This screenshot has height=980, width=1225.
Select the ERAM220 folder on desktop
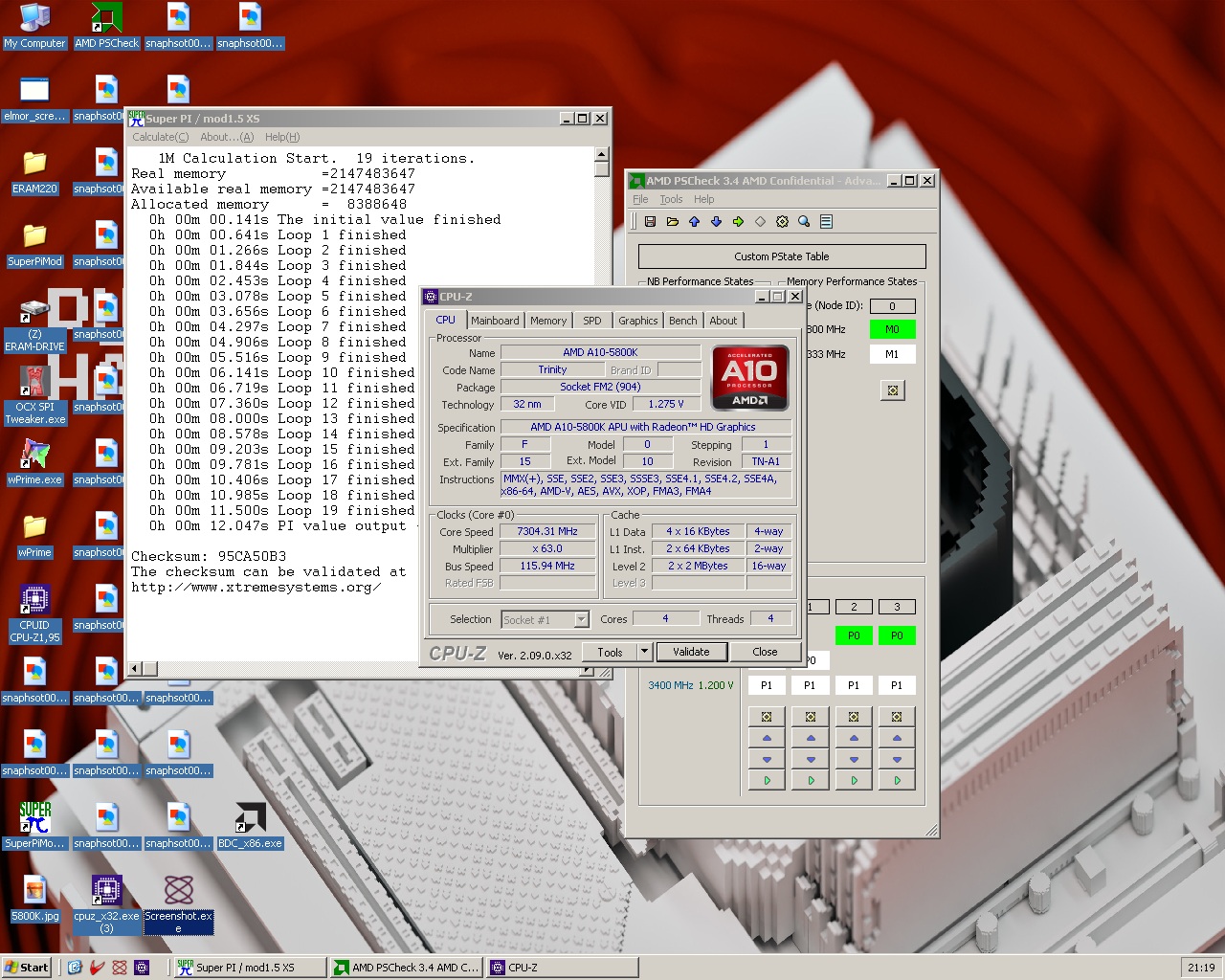tap(34, 172)
